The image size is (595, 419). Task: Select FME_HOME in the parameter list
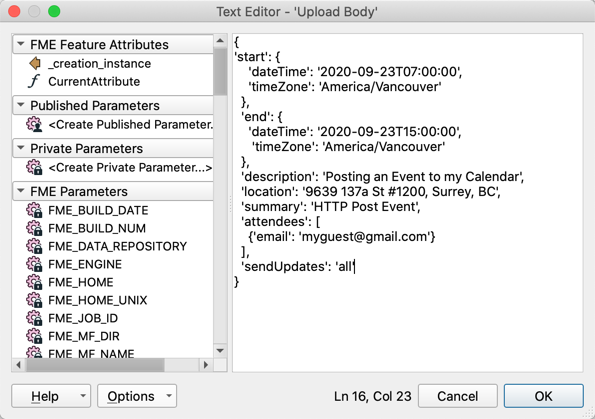pos(80,282)
